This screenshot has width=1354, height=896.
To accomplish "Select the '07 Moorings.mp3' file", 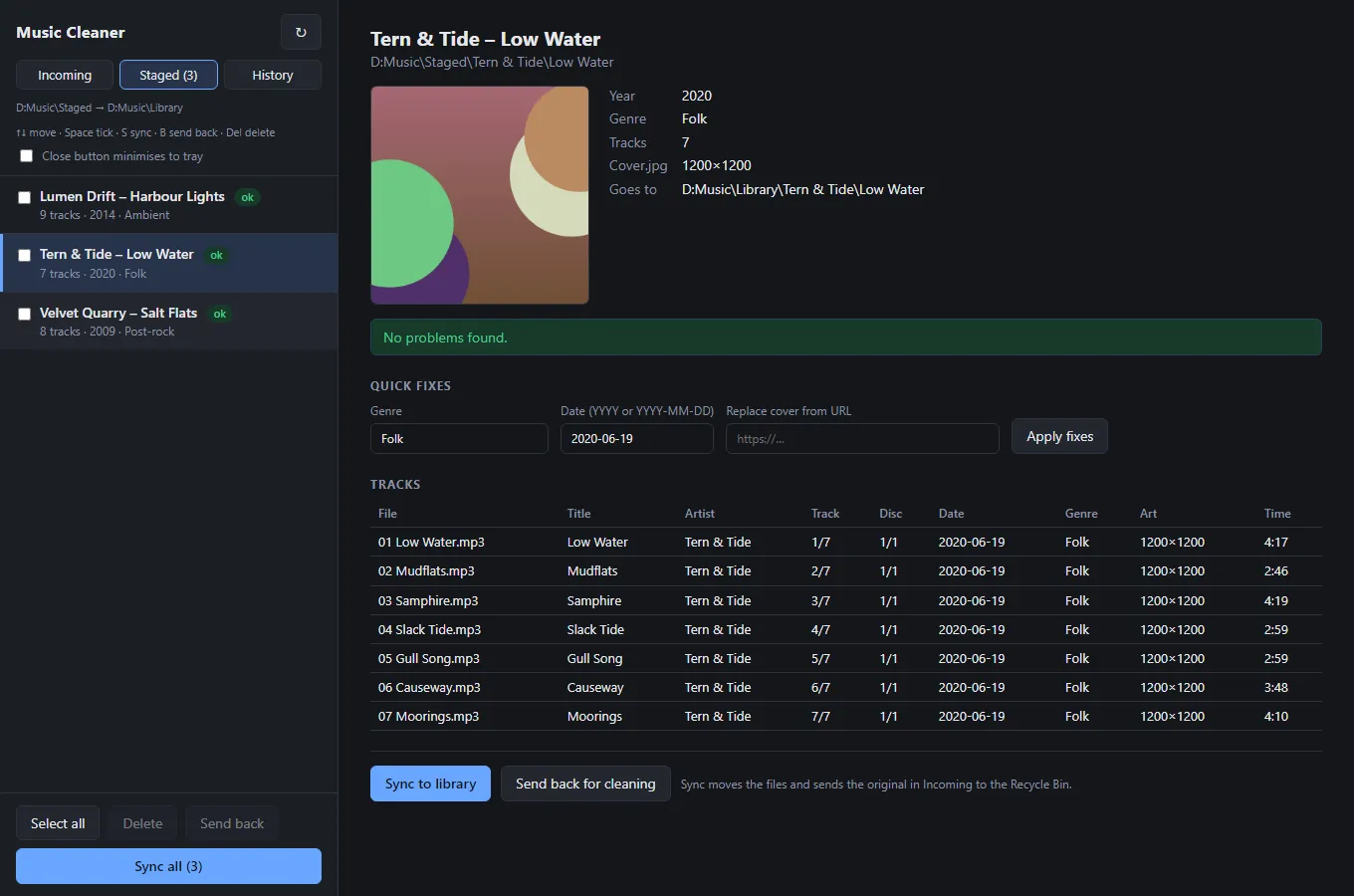I will 428,717.
